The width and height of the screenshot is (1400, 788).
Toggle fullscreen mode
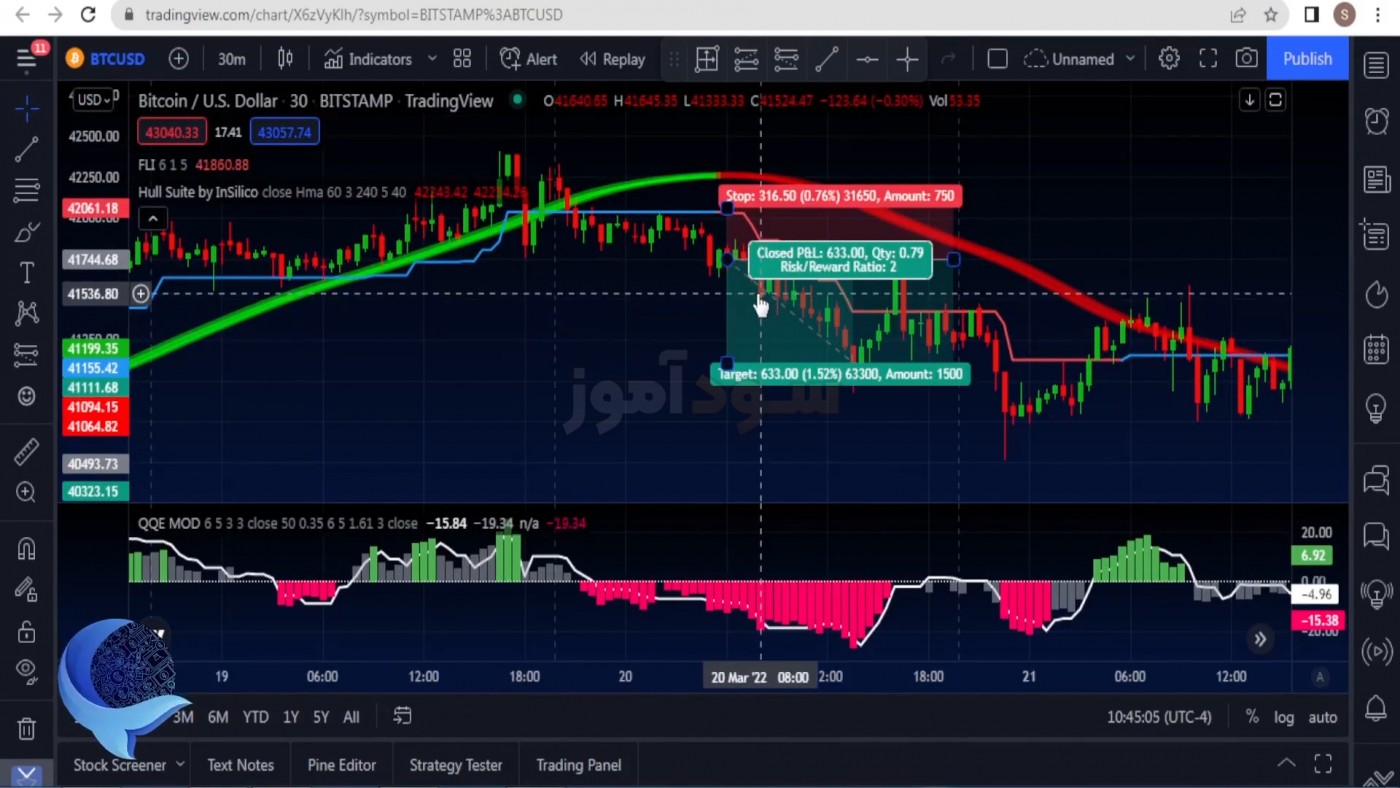(1208, 59)
